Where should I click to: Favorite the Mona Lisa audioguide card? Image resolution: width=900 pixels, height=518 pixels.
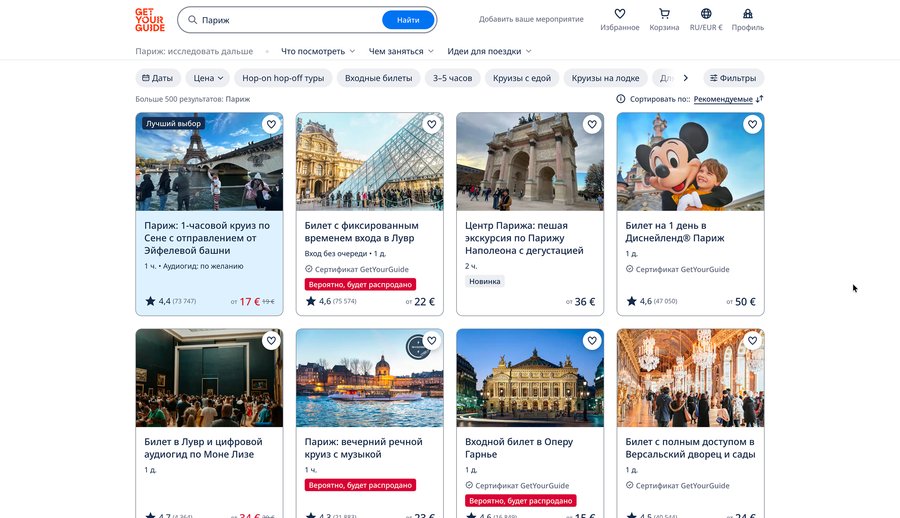(x=271, y=341)
